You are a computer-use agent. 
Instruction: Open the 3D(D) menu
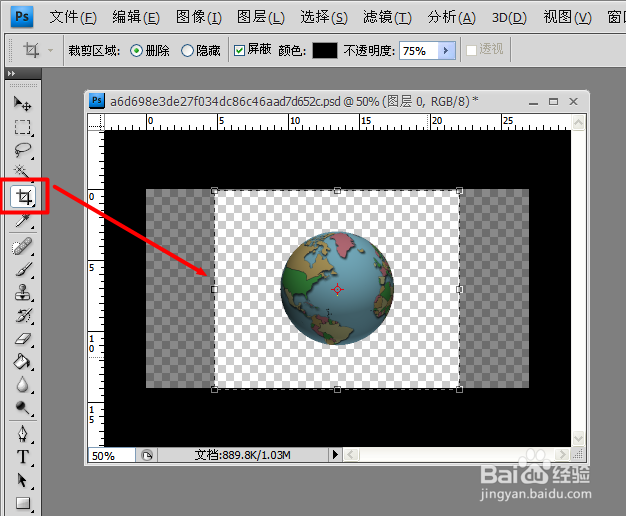click(509, 17)
